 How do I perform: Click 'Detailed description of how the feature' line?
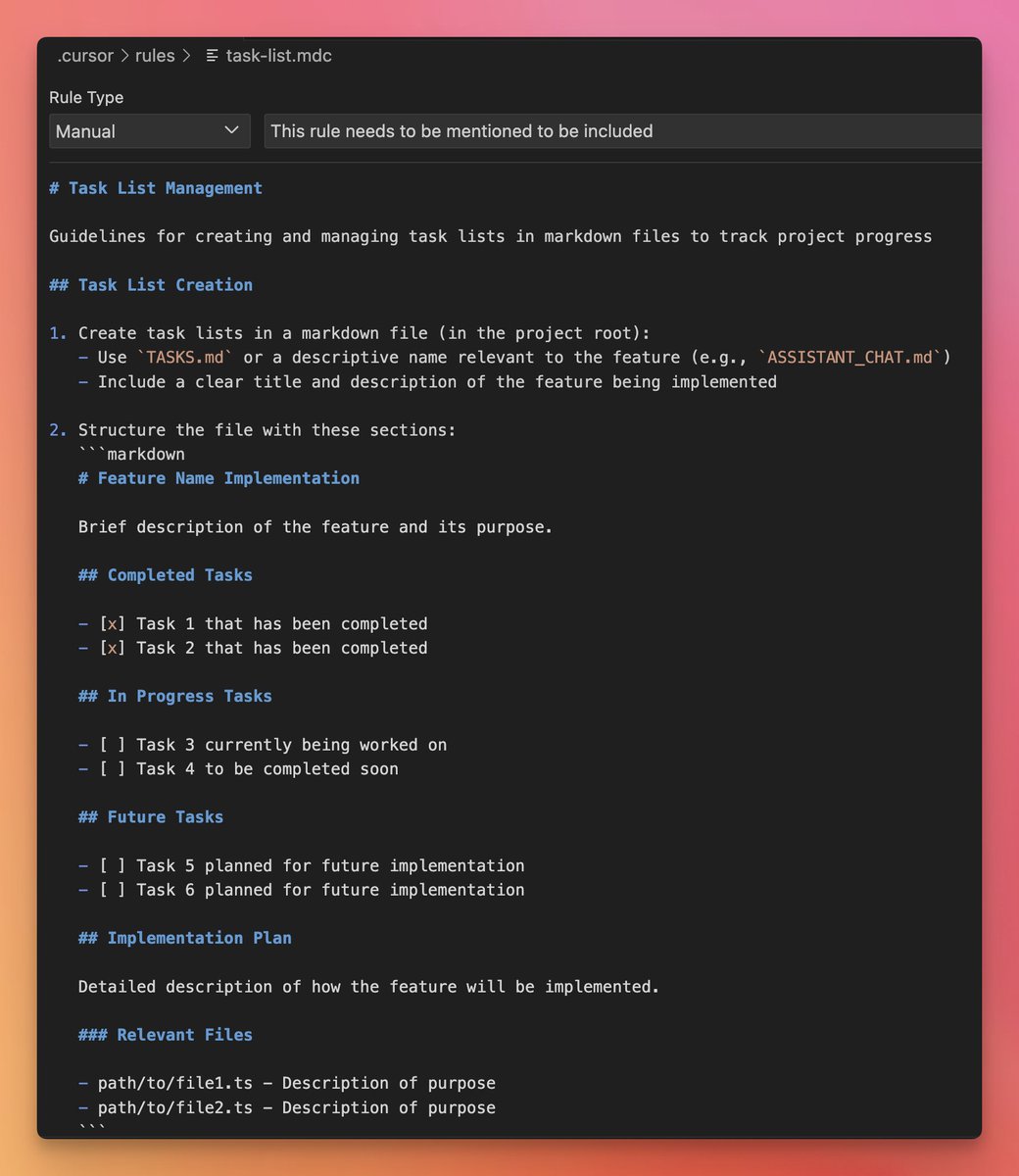(x=369, y=987)
